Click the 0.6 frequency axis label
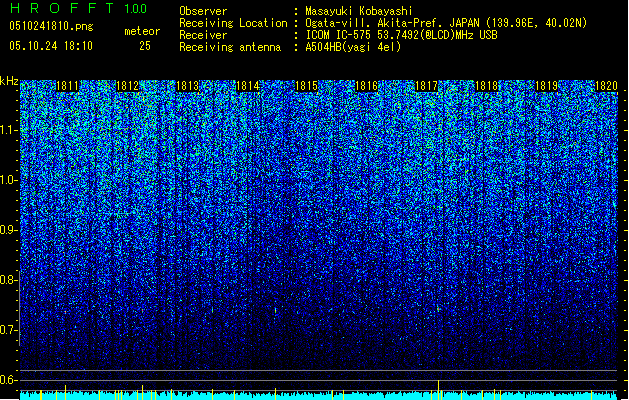The width and height of the screenshot is (629, 400). click(9, 380)
